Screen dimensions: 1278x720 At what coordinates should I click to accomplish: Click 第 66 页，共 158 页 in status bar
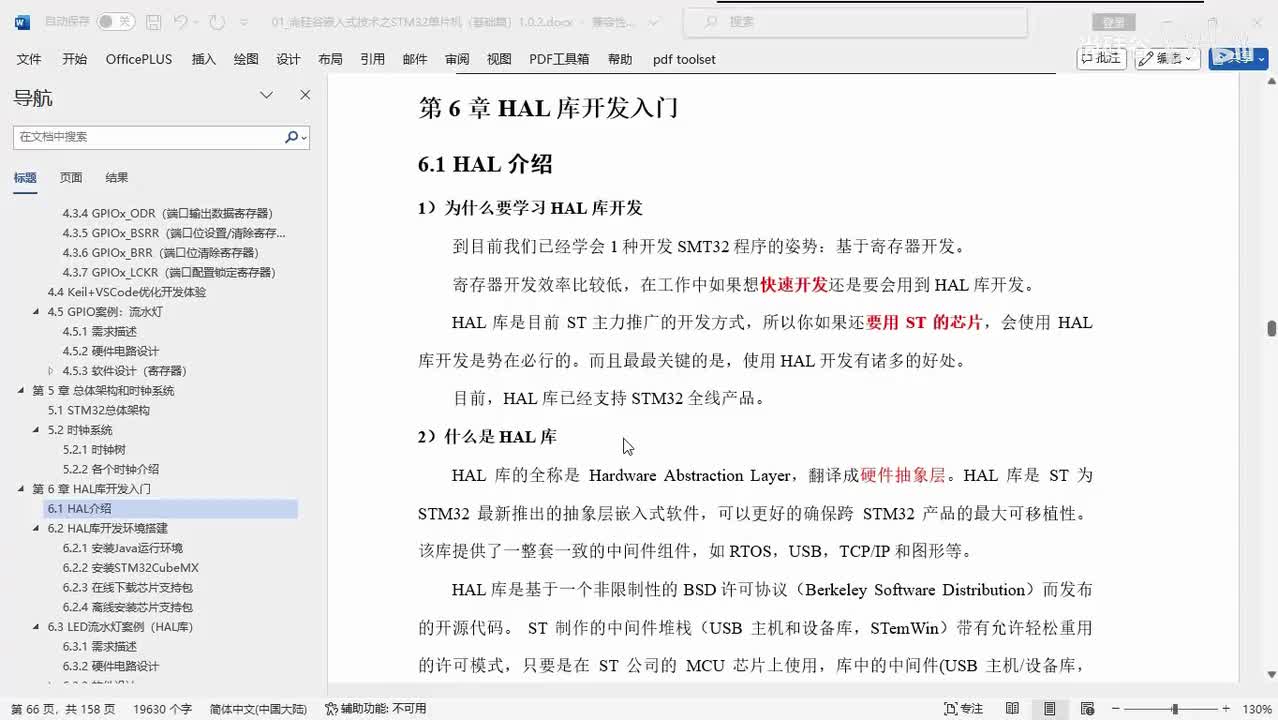[x=63, y=708]
